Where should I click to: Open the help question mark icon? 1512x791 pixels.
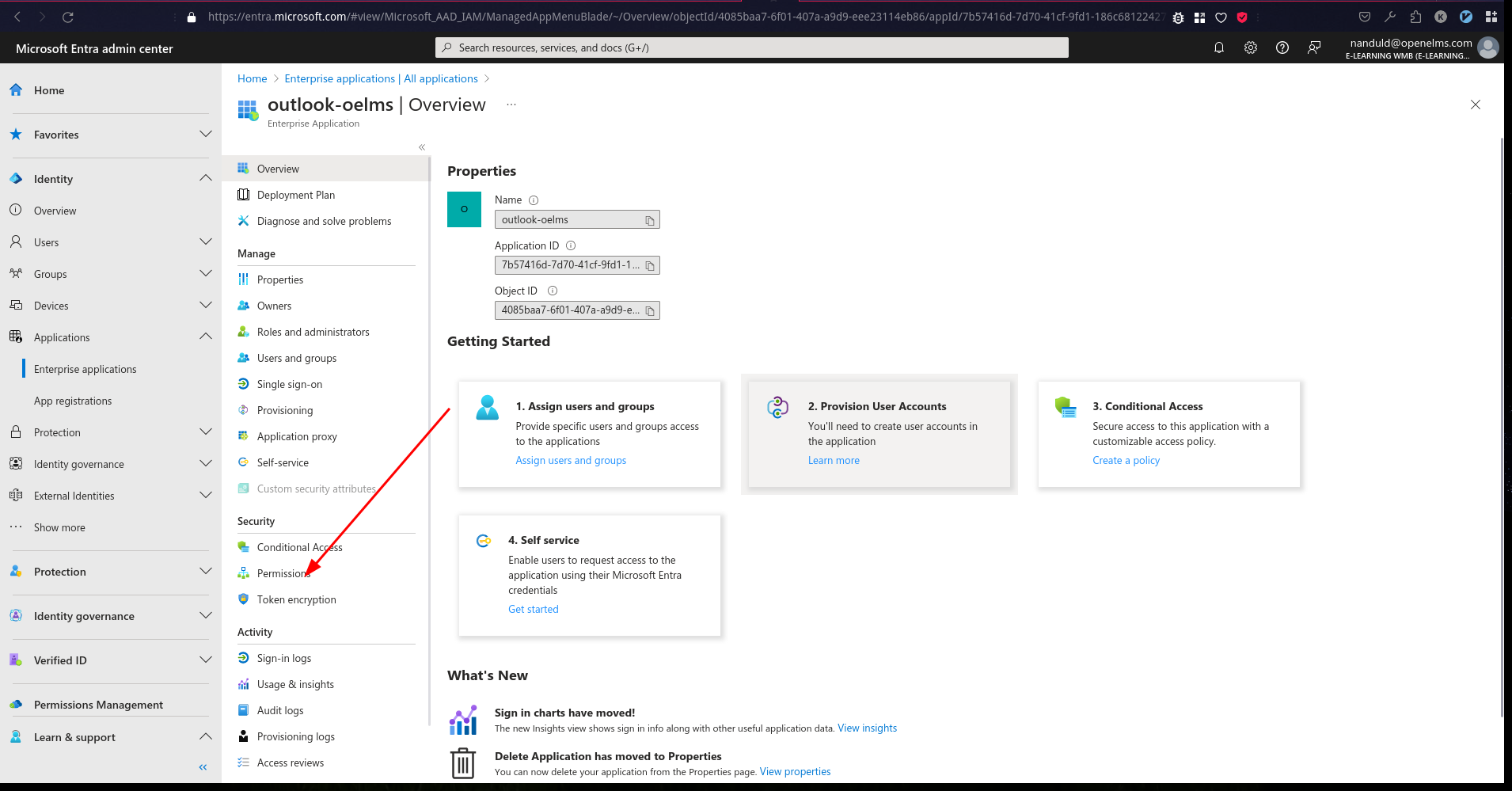(x=1282, y=48)
